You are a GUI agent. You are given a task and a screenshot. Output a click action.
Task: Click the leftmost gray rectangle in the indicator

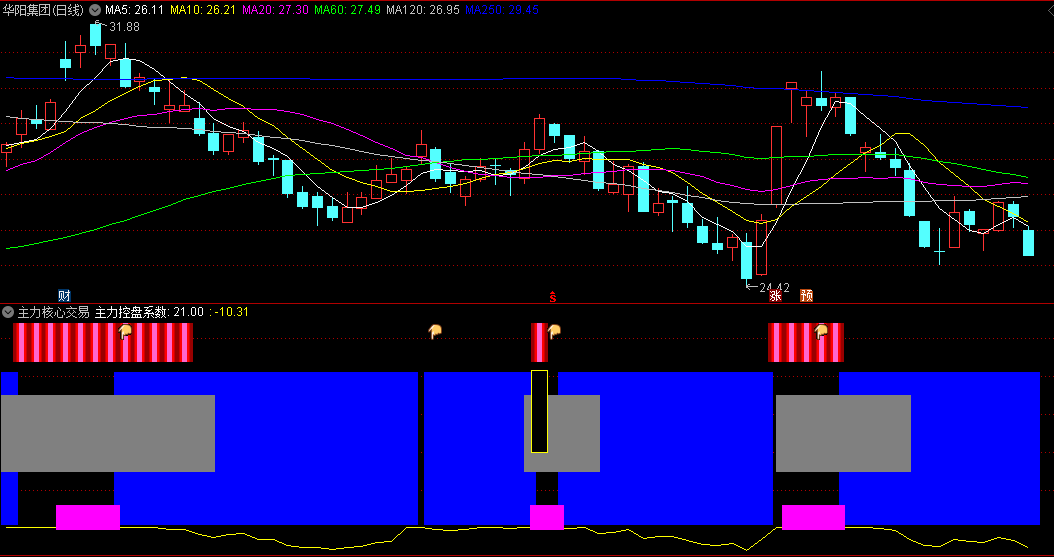108,433
